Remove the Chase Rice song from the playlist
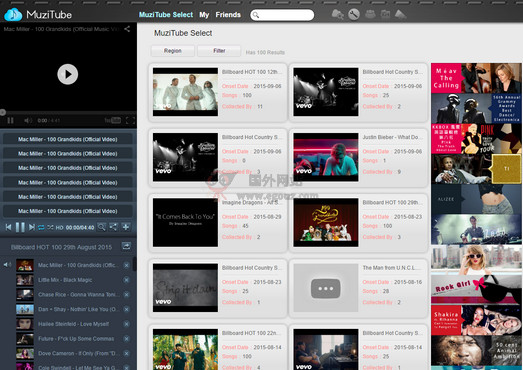Viewport: 523px width, 370px height. pos(126,295)
